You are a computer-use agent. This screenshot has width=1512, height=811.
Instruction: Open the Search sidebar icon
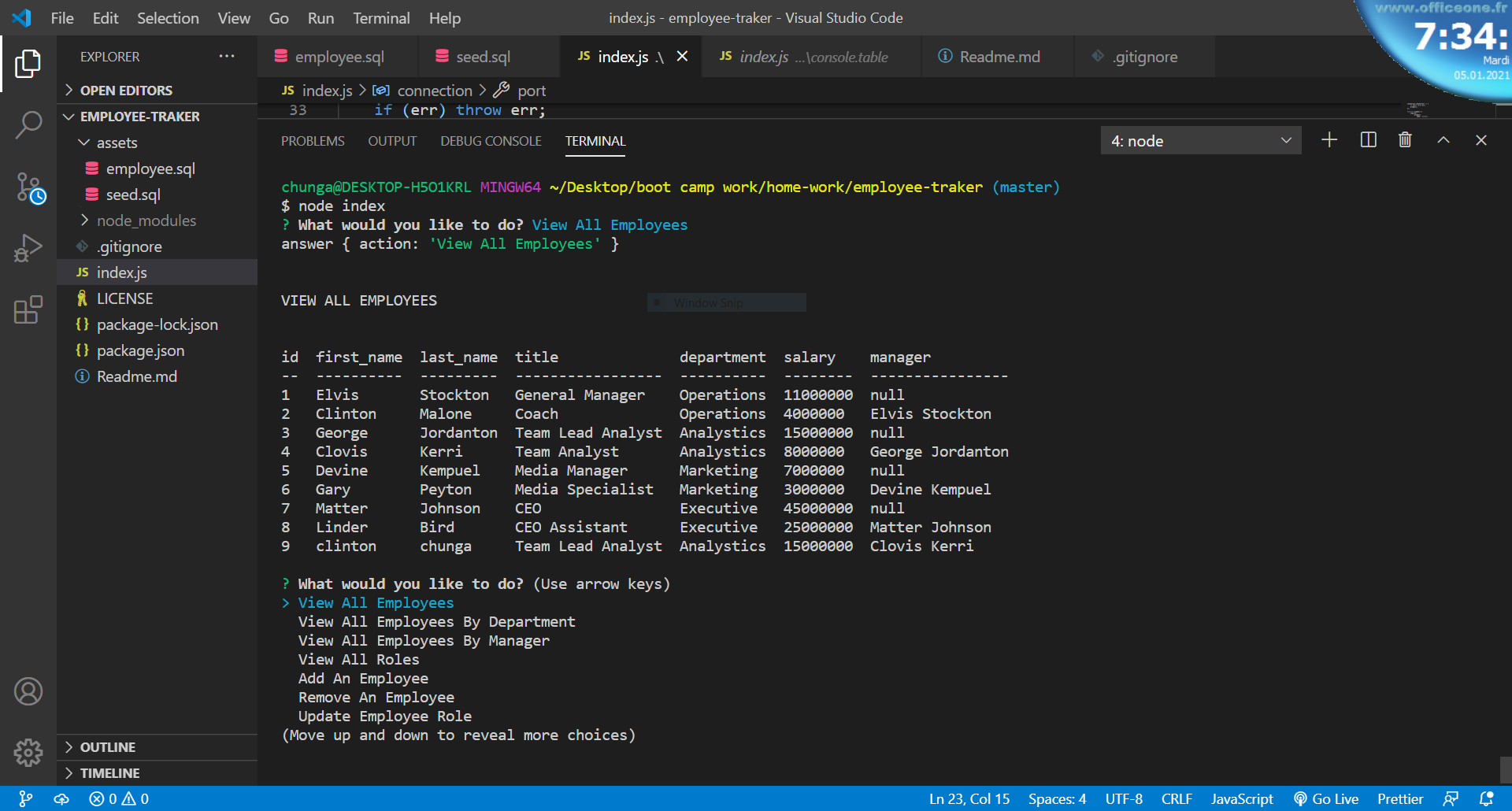coord(28,125)
